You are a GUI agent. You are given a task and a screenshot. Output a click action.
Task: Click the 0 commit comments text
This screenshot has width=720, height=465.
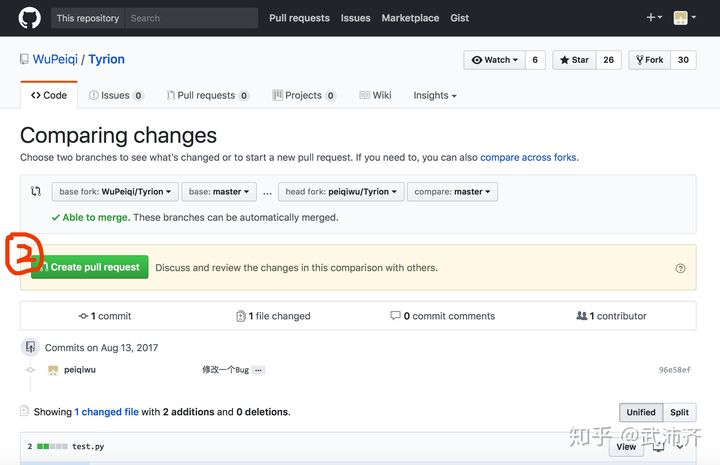449,316
